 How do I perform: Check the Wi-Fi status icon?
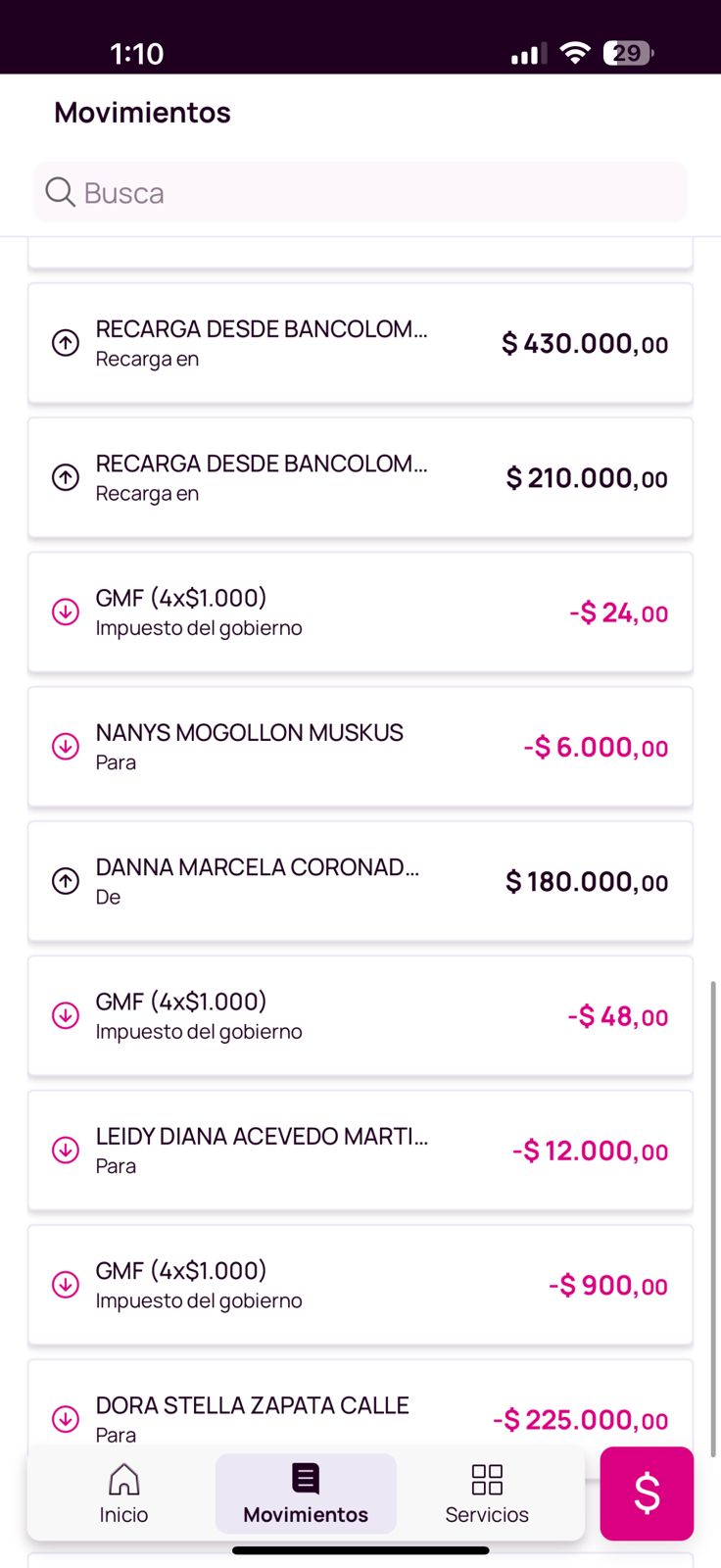click(575, 53)
